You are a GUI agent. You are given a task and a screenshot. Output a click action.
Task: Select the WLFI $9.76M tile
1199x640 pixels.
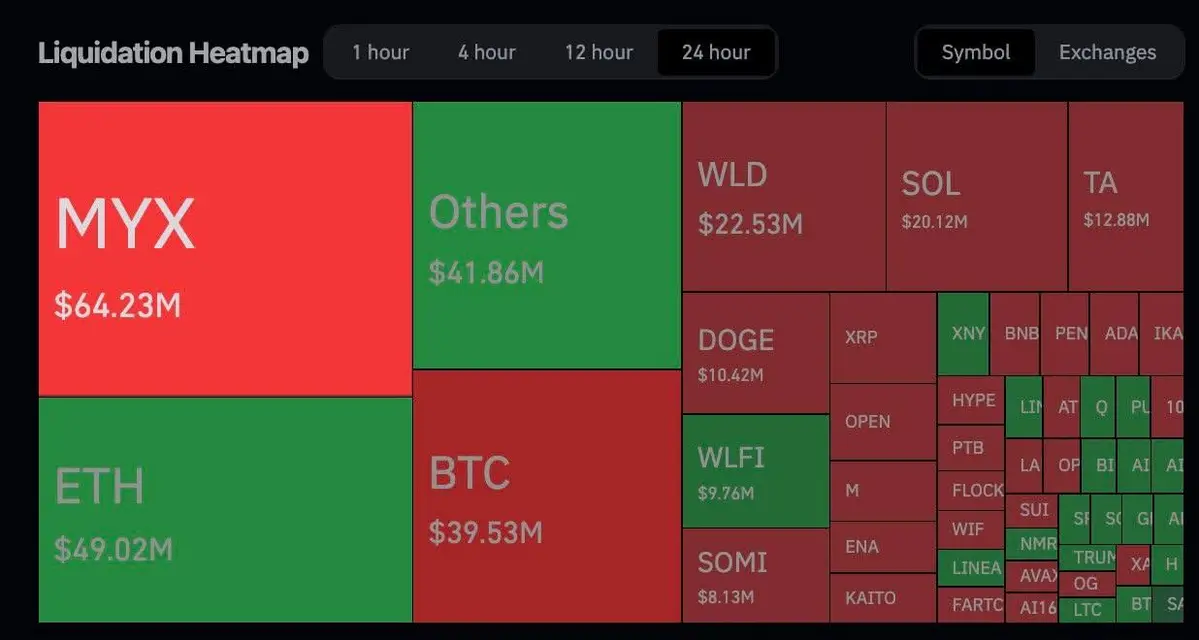(x=755, y=471)
